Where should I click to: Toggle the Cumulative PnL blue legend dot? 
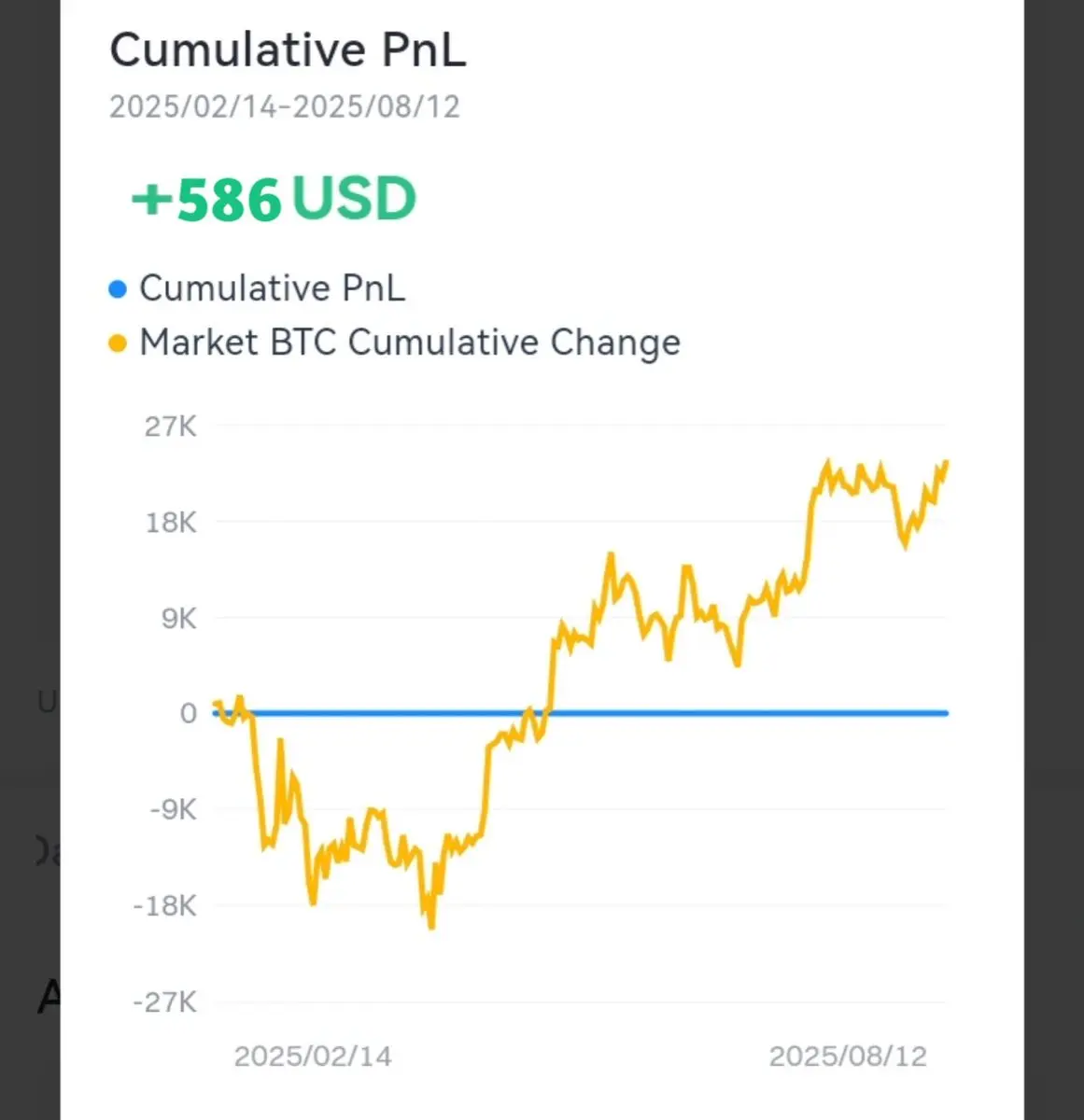118,289
